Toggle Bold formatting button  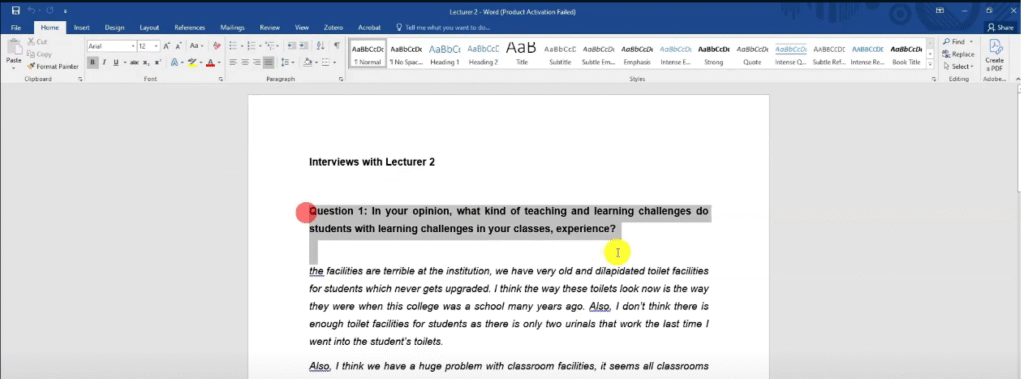(x=93, y=63)
